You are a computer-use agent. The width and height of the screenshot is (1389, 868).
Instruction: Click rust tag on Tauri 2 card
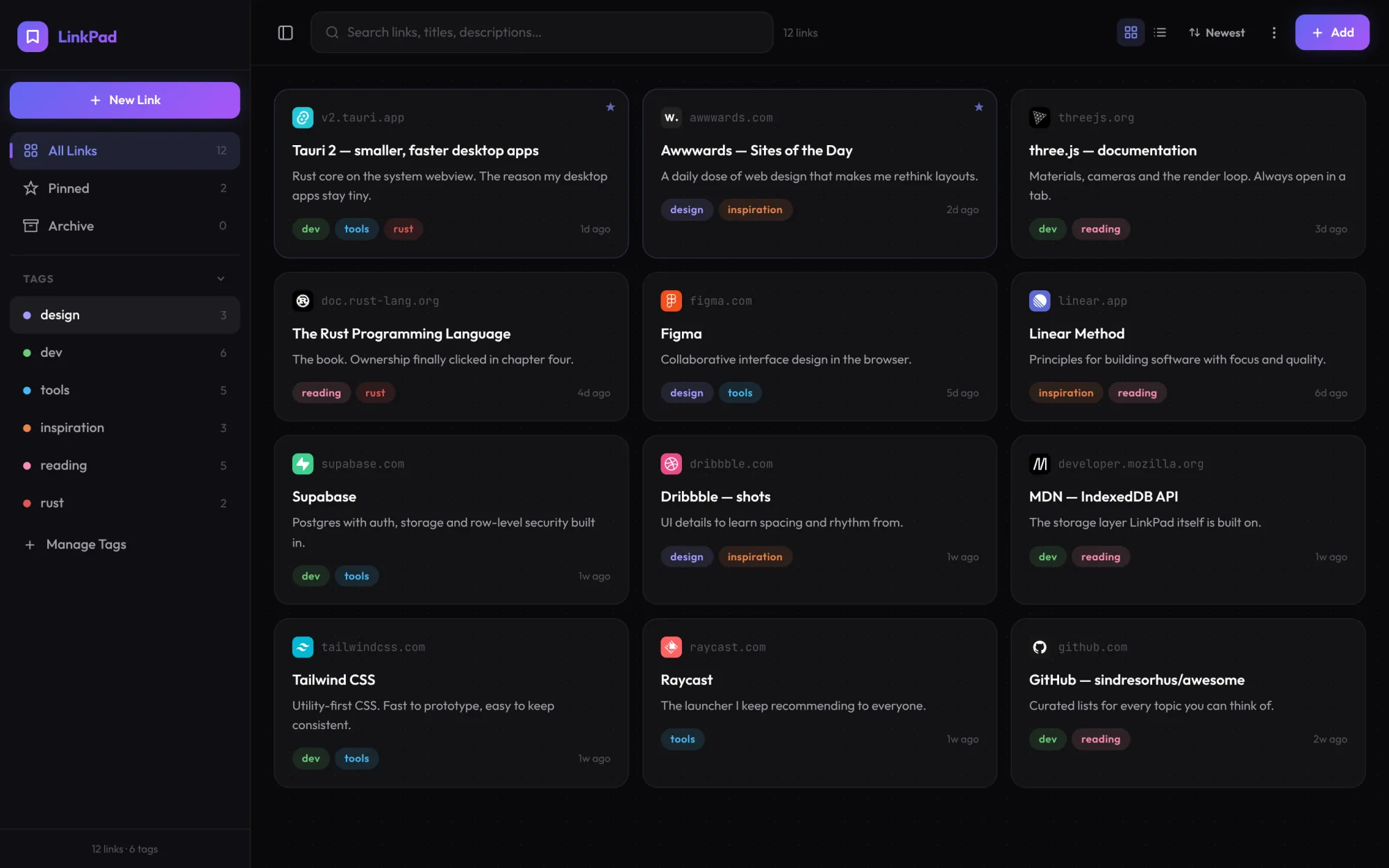pyautogui.click(x=403, y=229)
